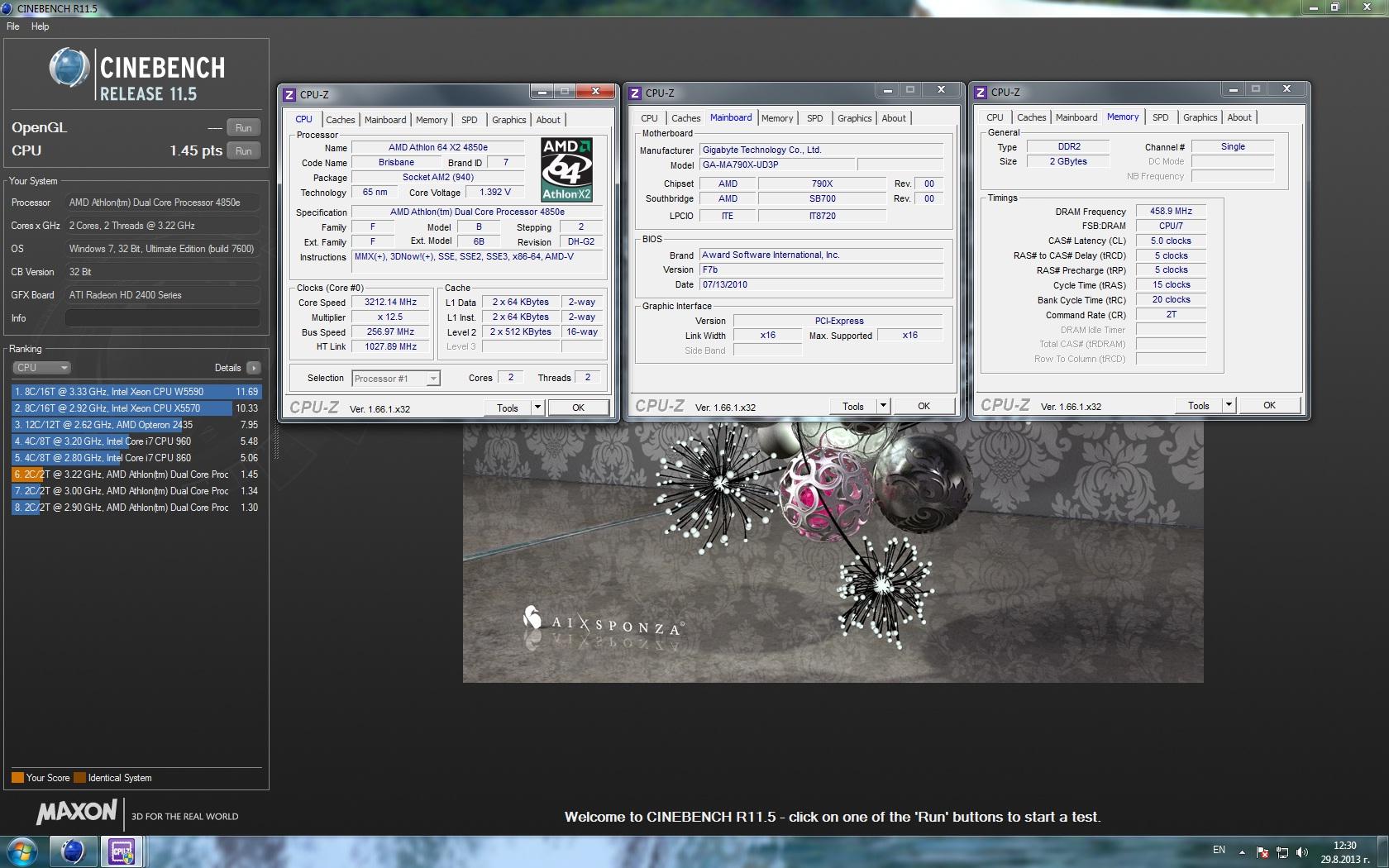Viewport: 1389px width, 868px height.
Task: Select the 2.90 GHz Athlon ranking entry
Action: click(x=136, y=508)
